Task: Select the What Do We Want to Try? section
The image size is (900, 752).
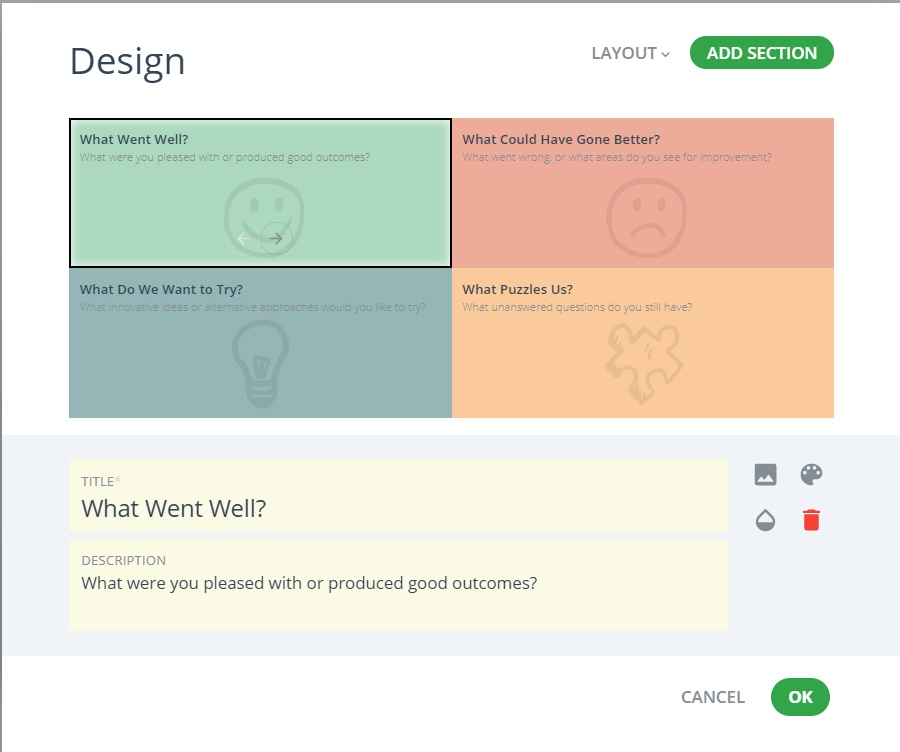Action: tap(261, 343)
